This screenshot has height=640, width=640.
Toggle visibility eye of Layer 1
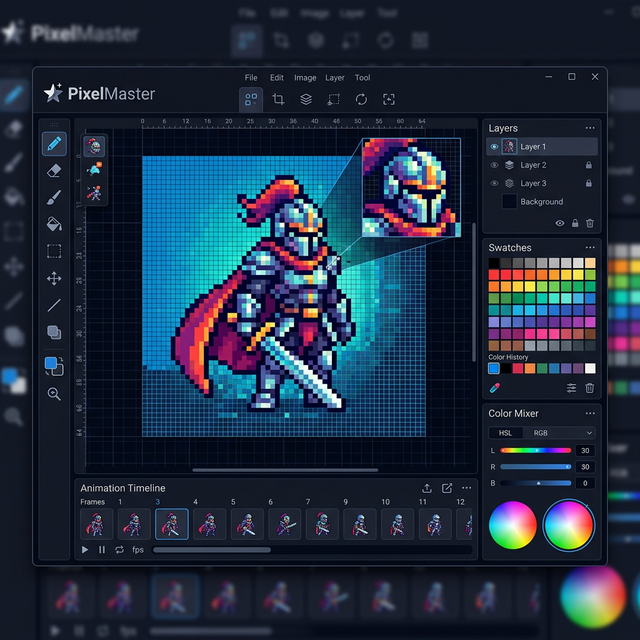[494, 147]
